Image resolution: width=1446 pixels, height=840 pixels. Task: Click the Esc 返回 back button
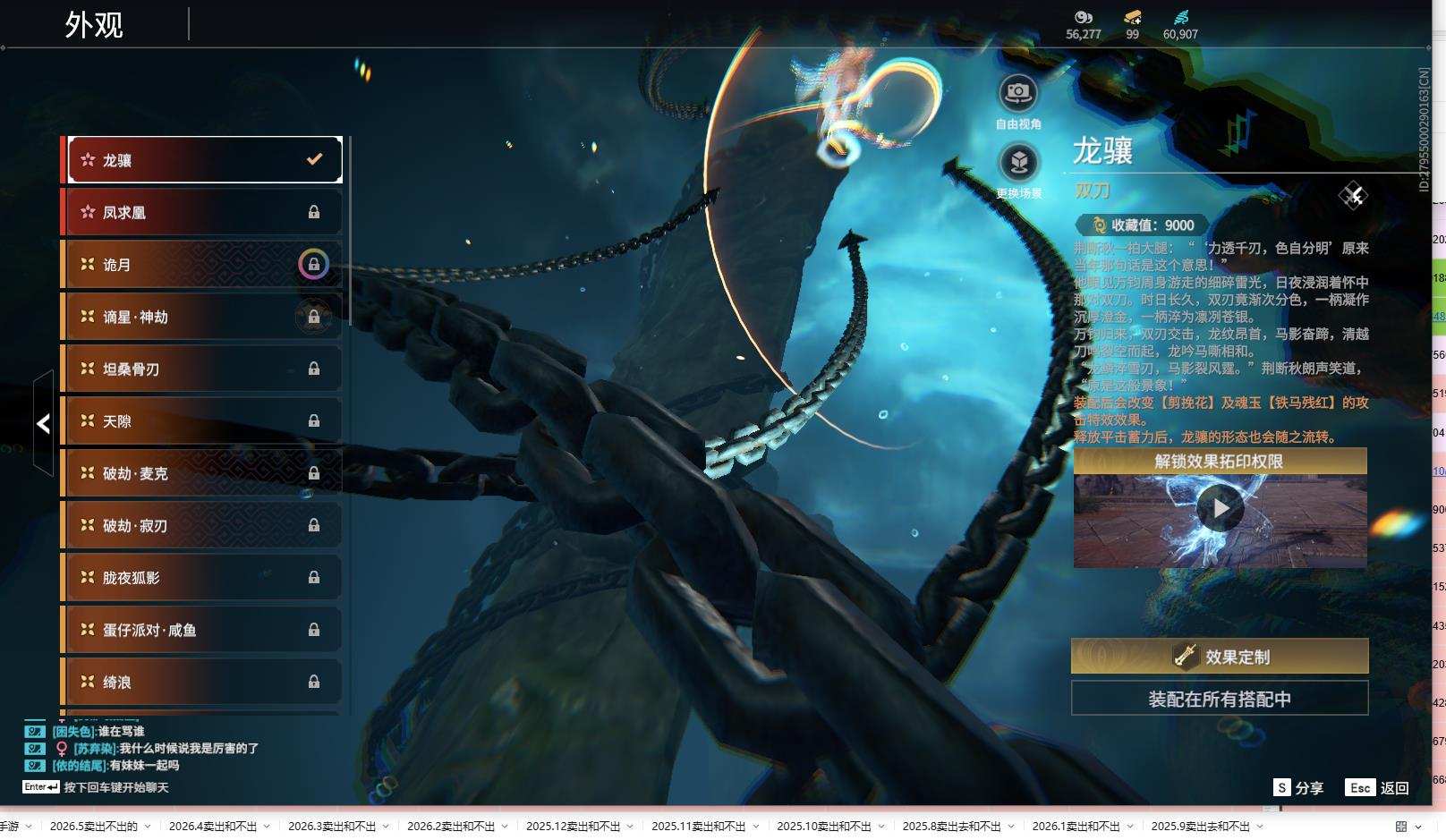coord(1377,787)
